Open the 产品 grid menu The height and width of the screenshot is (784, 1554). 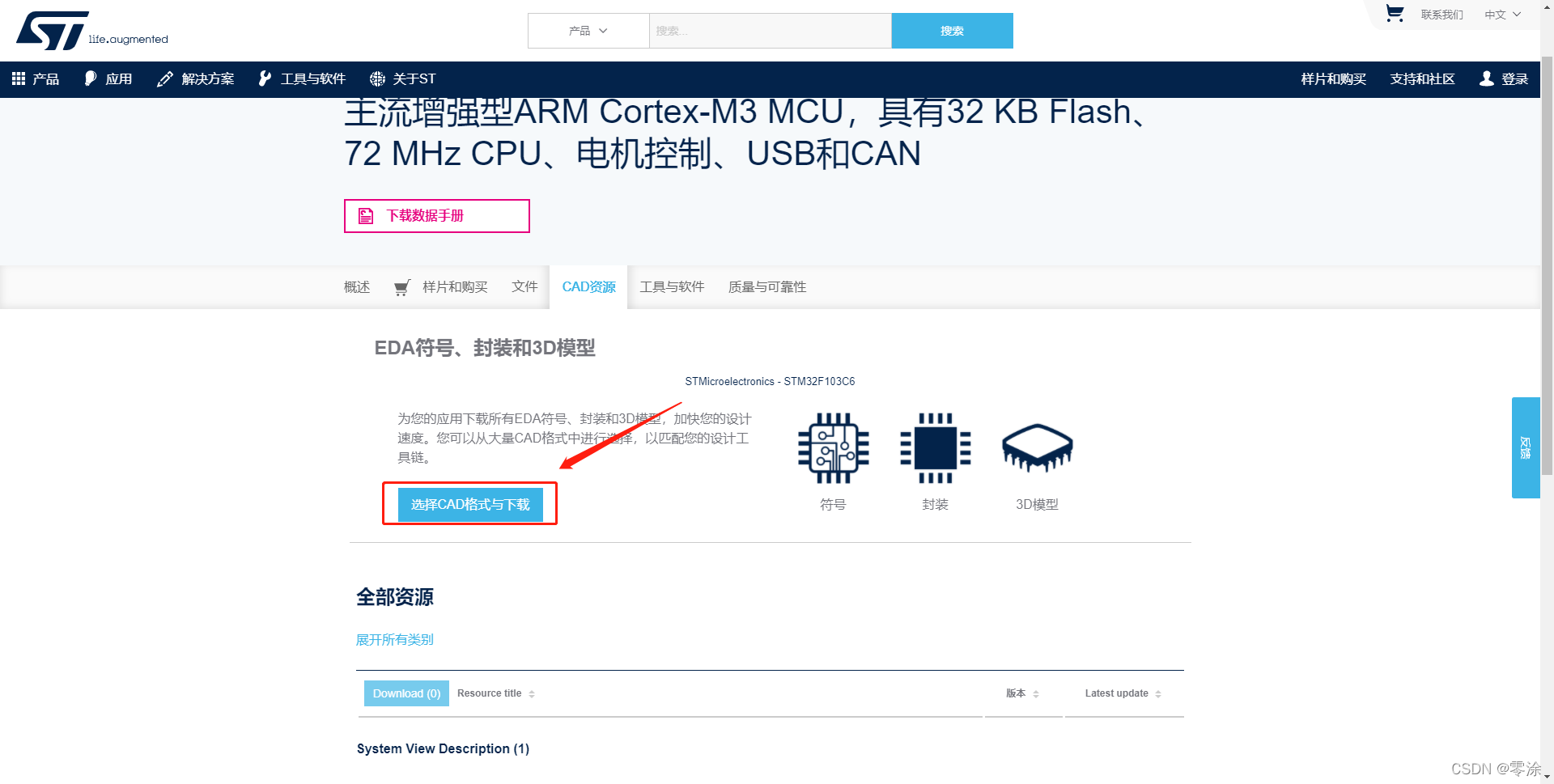(36, 78)
